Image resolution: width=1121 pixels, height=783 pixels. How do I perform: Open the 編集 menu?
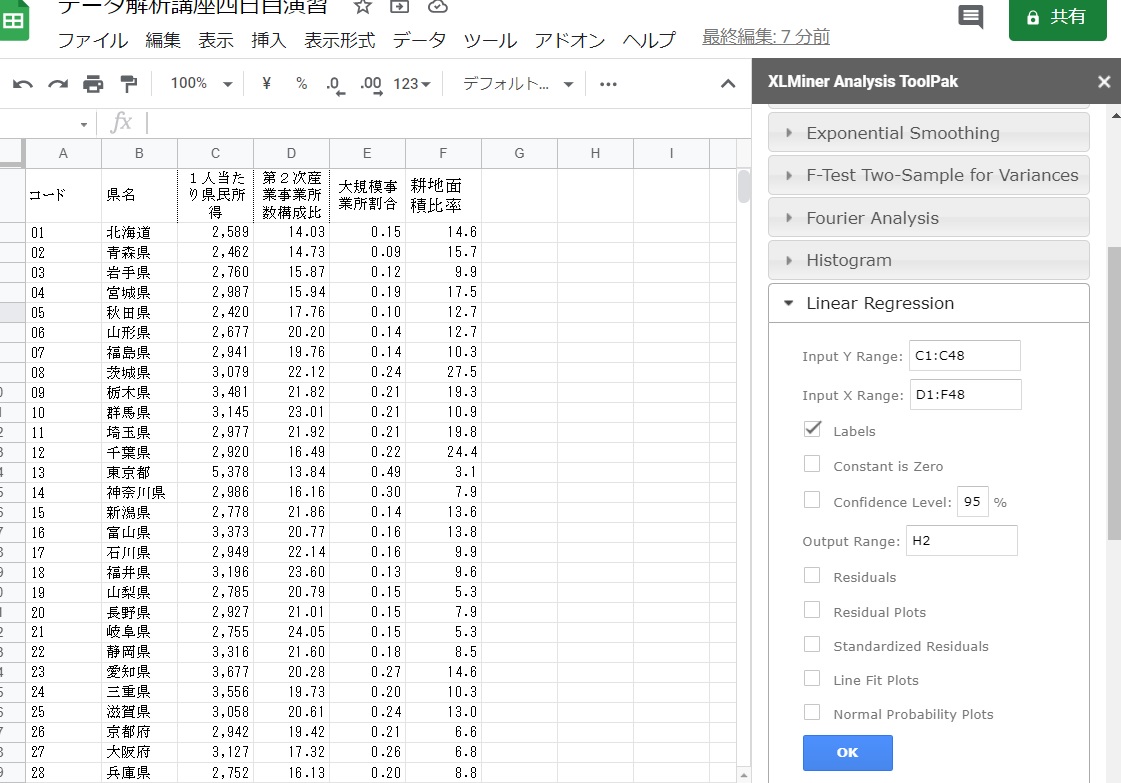163,40
